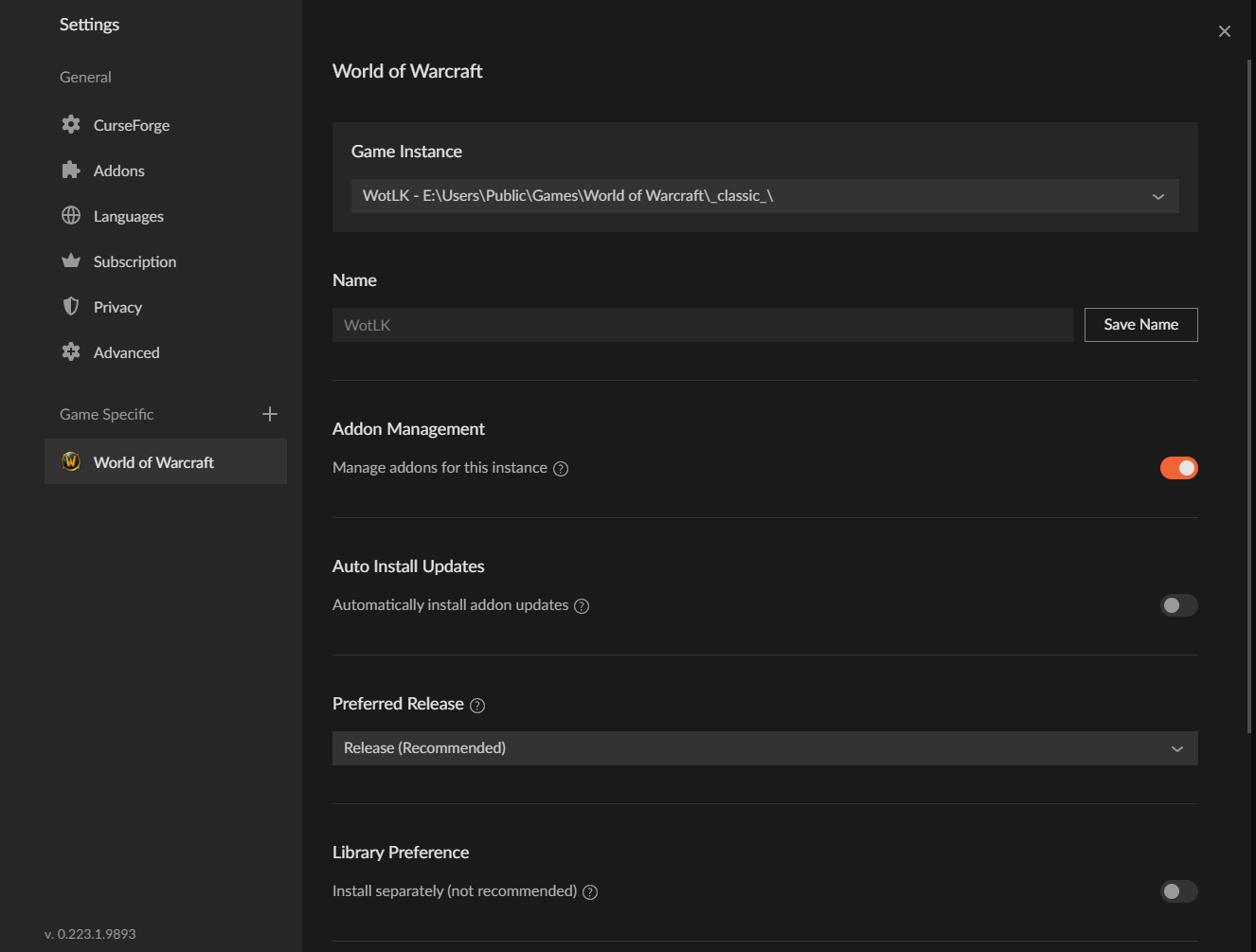
Task: Click the Addon Management help icon
Action: coord(560,468)
